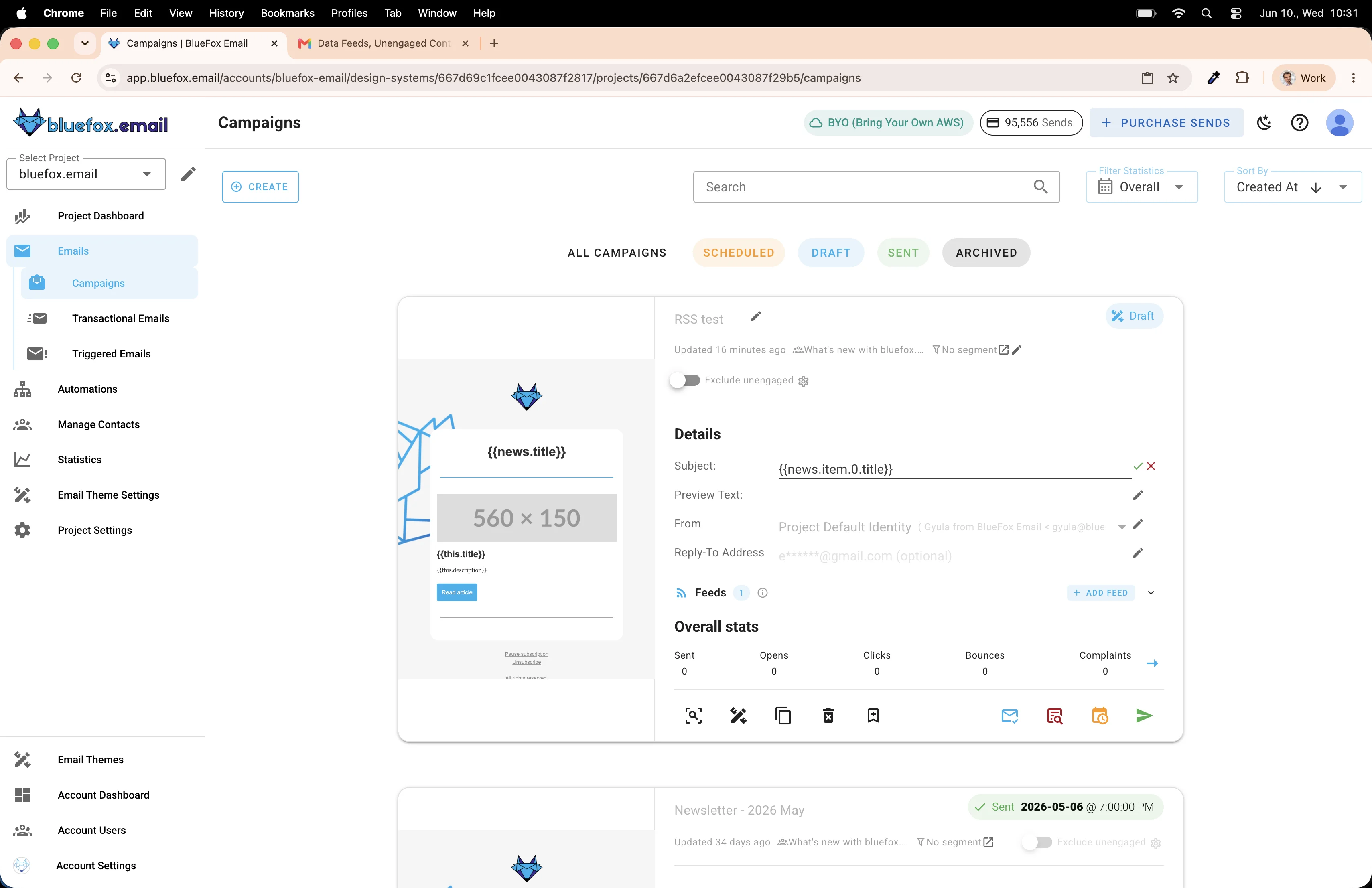Open the Chrome Bookmarks menu
The image size is (1372, 888).
click(287, 13)
